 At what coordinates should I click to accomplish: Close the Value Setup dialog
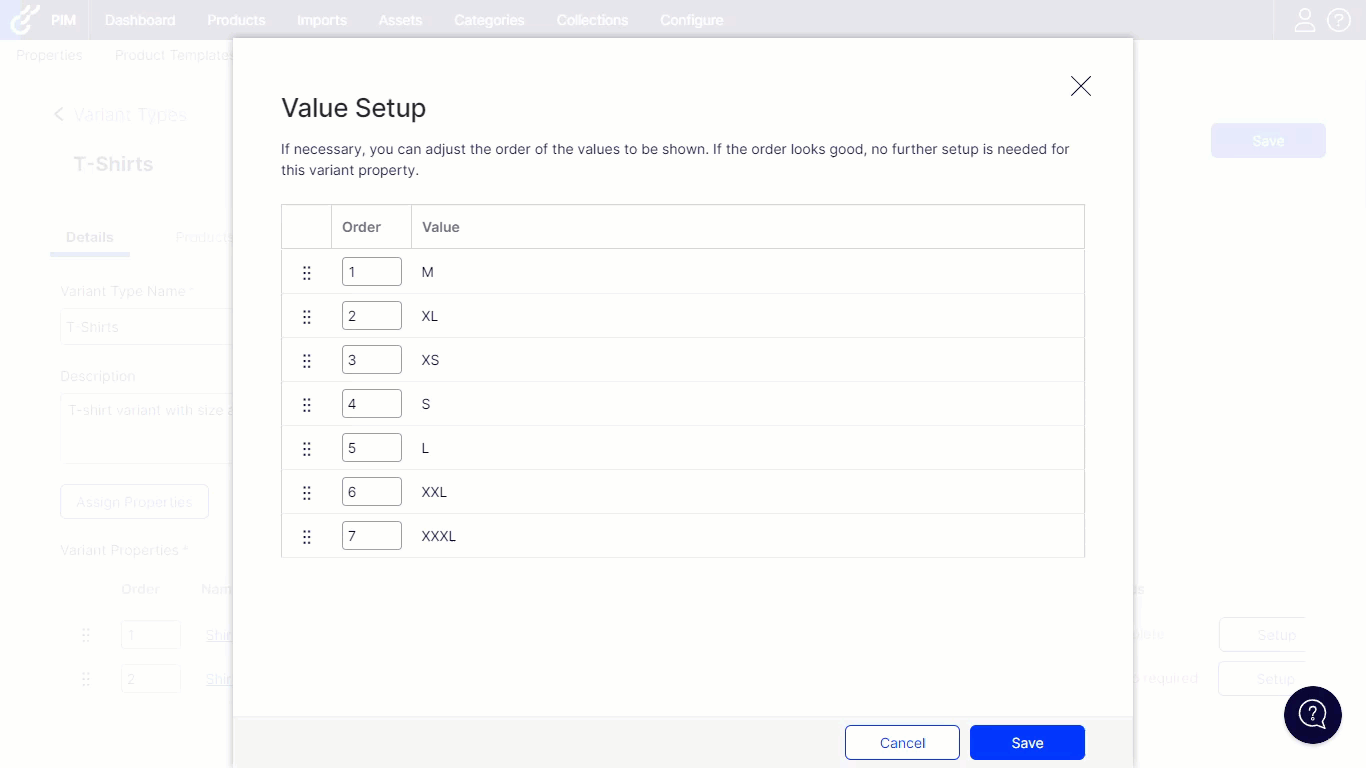(1080, 86)
